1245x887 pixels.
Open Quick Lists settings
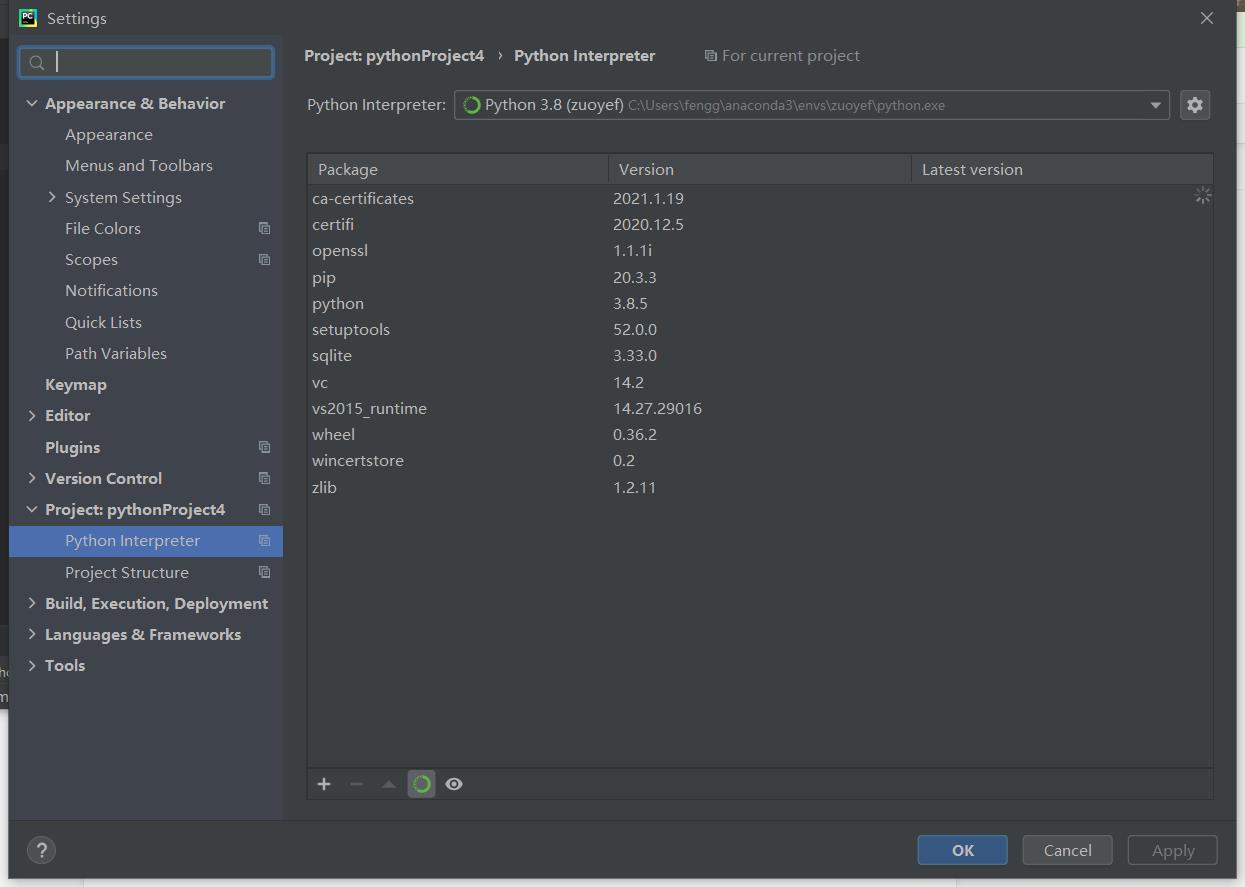click(103, 322)
